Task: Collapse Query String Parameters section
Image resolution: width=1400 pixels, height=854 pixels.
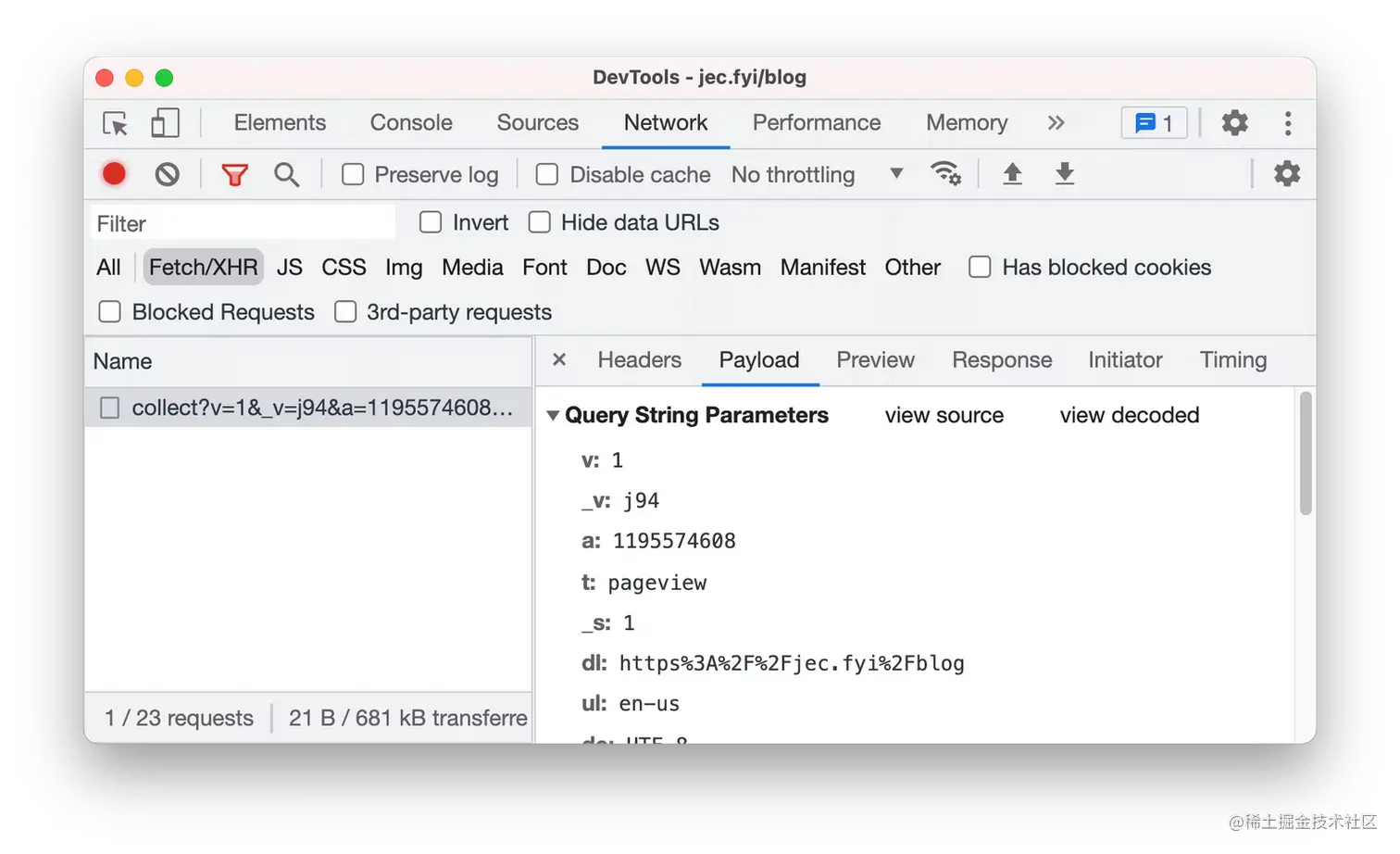Action: pos(553,416)
